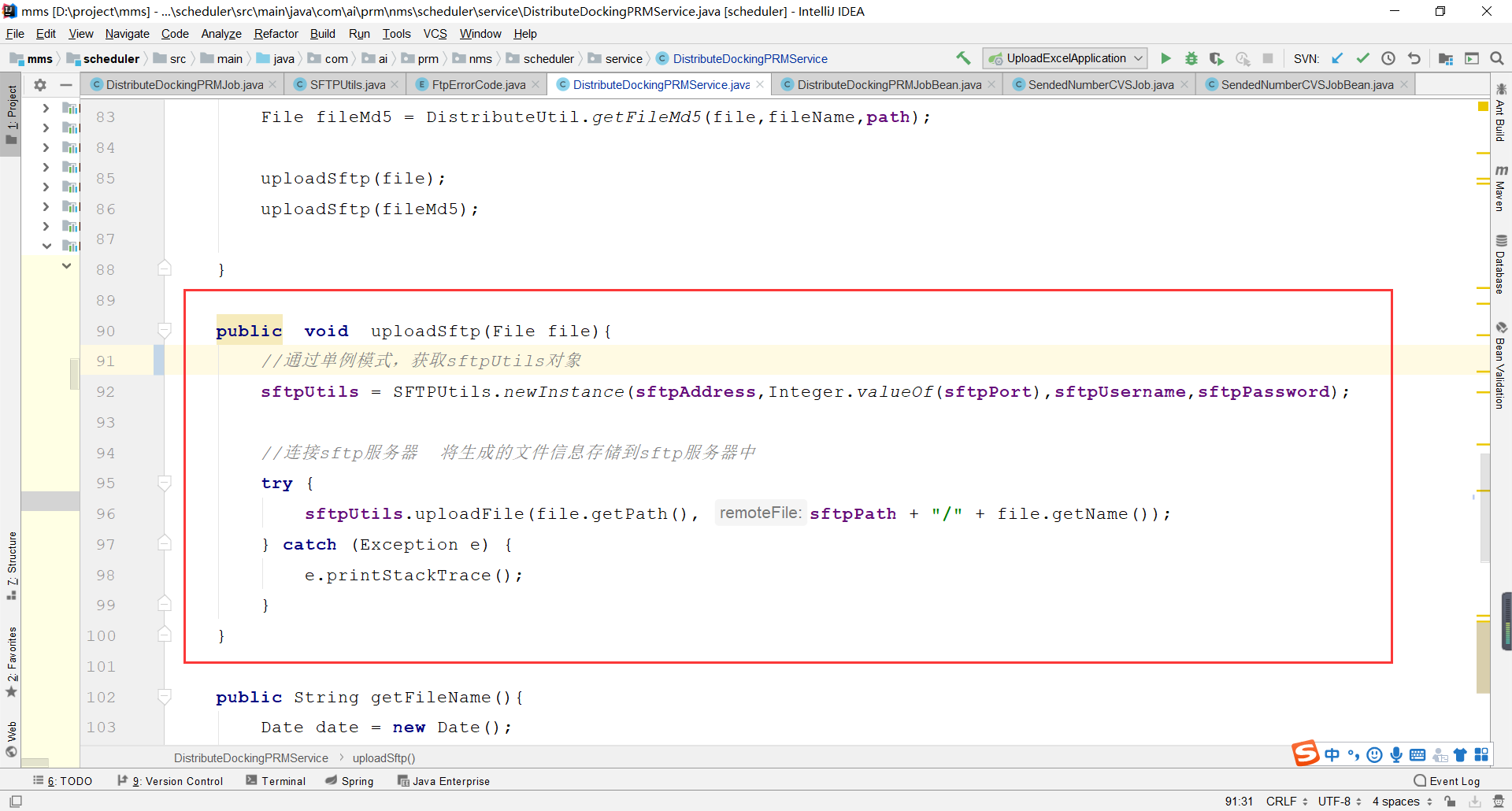Image resolution: width=1512 pixels, height=811 pixels.
Task: Open the UTF-8 file encoding dropdown
Action: [1340, 802]
